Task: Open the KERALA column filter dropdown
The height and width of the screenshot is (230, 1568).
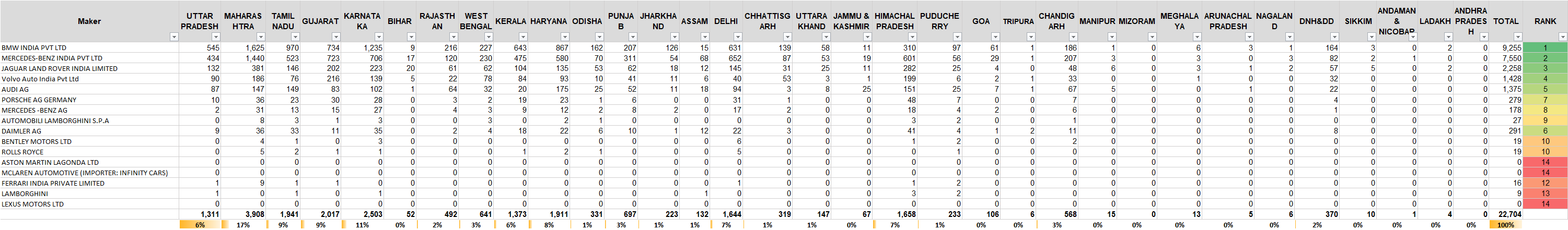Action: click(523, 37)
